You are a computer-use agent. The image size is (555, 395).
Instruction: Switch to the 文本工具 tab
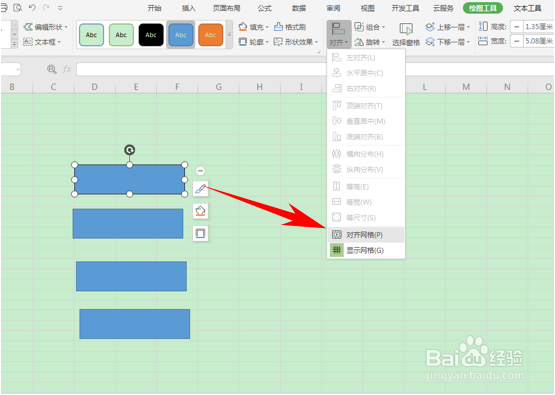pos(527,8)
